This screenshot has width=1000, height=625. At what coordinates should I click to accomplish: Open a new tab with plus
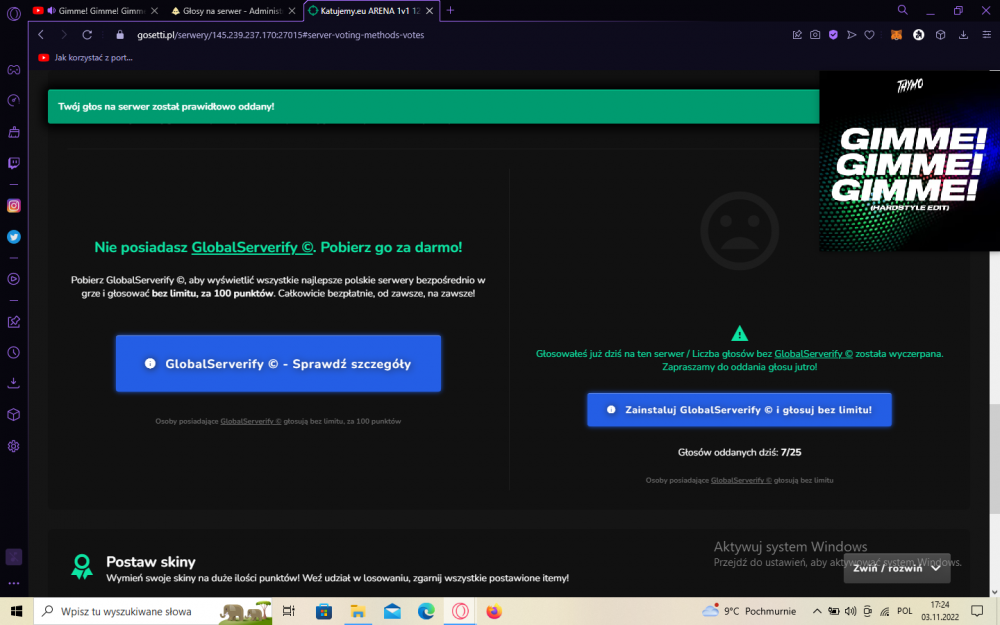click(450, 10)
